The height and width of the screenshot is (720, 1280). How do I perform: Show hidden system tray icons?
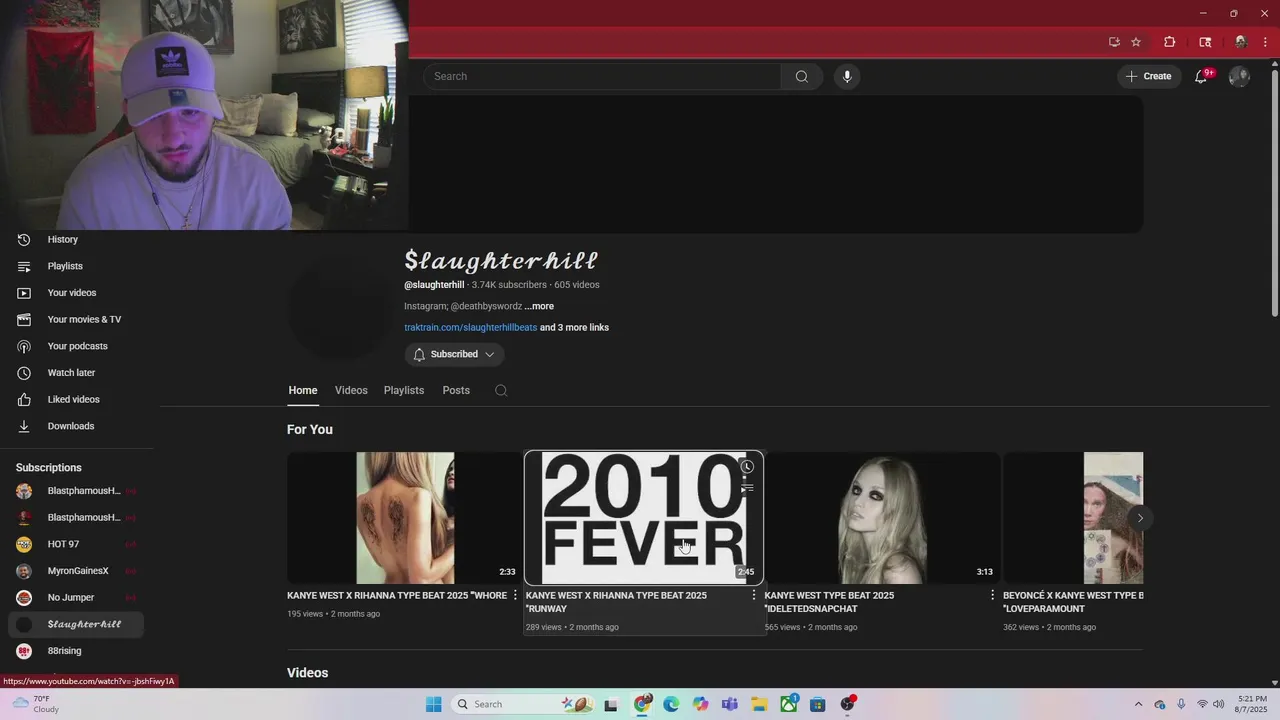[x=1138, y=704]
